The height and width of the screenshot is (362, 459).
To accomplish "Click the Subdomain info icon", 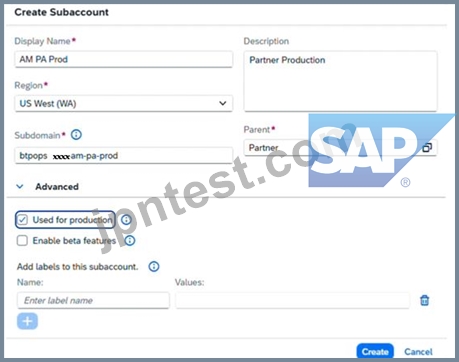I will pyautogui.click(x=76, y=135).
